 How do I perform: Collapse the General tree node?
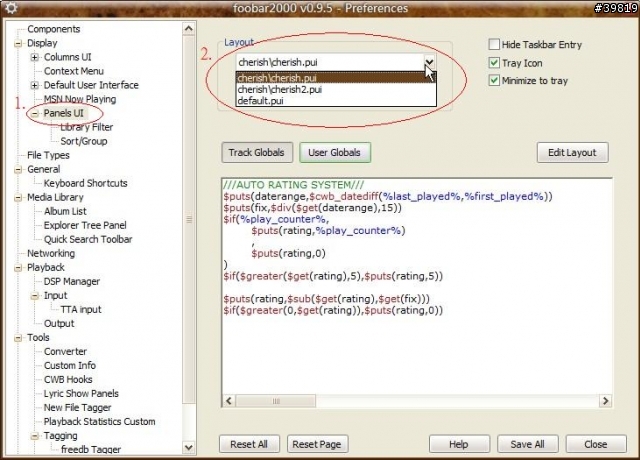pos(18,169)
